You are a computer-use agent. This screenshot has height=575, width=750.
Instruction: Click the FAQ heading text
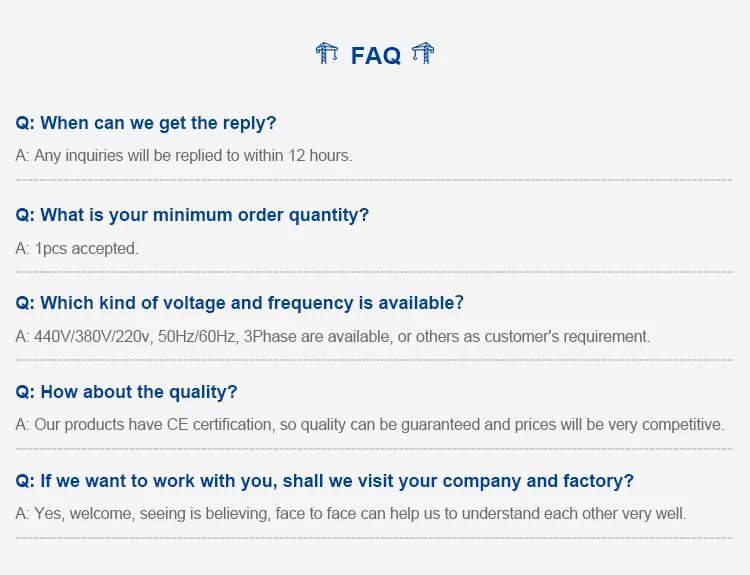pyautogui.click(x=376, y=56)
